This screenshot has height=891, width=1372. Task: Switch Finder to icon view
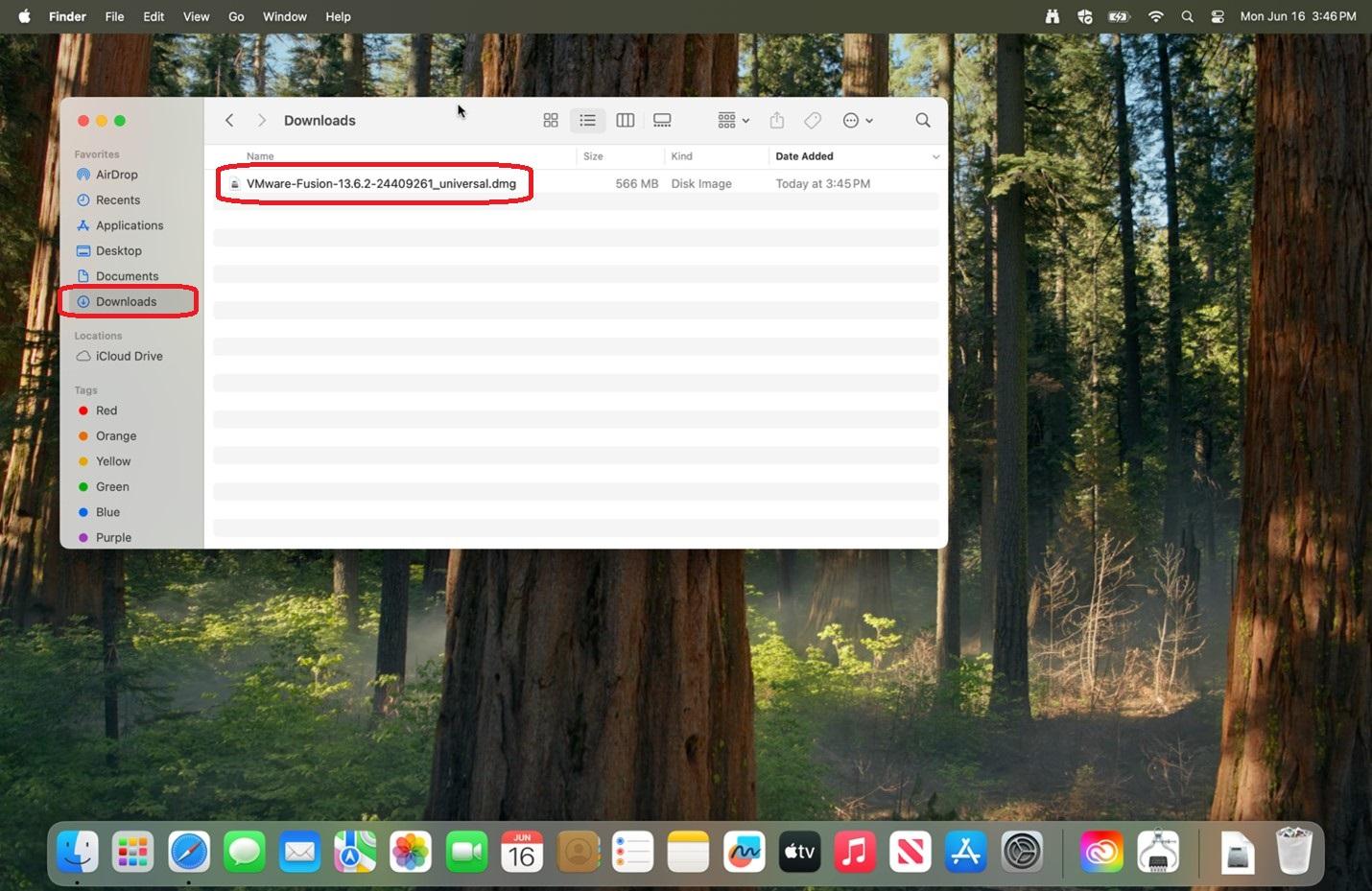point(551,120)
